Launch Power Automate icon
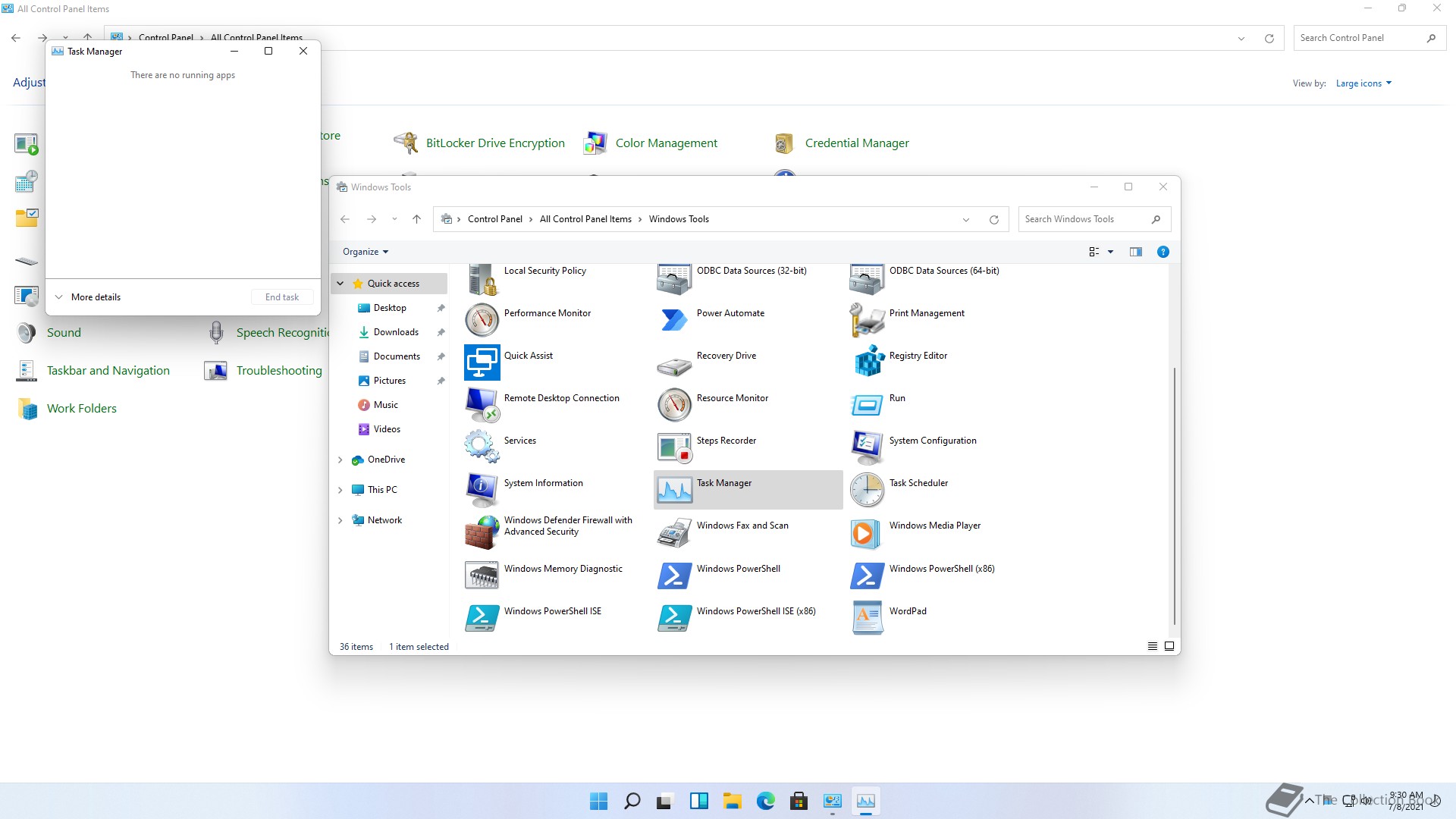The width and height of the screenshot is (1456, 819). (x=675, y=321)
